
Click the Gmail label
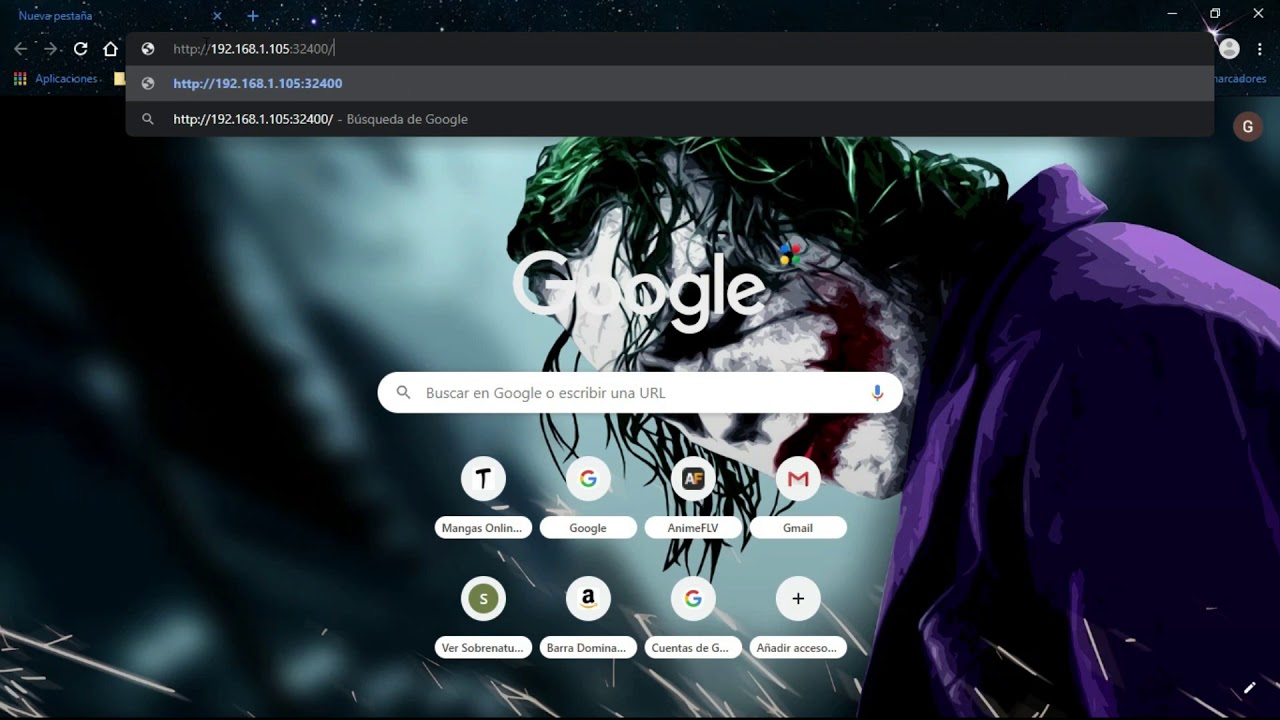(x=798, y=528)
